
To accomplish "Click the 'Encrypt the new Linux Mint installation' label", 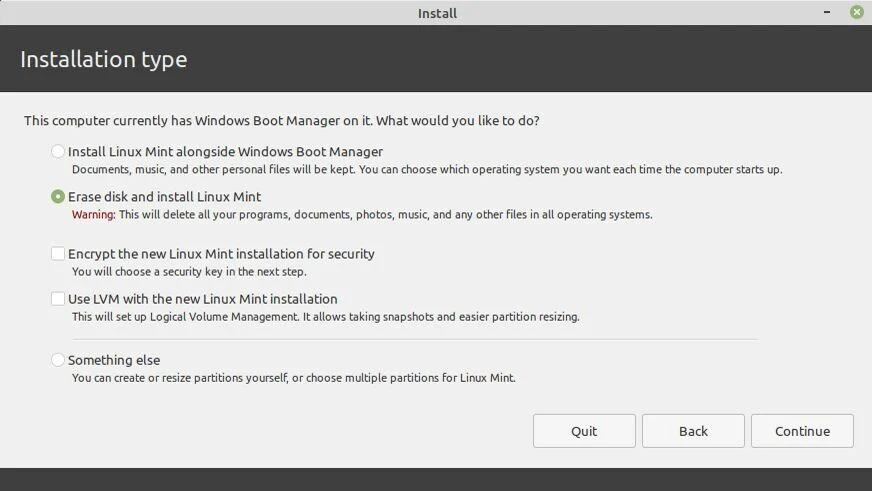I will tap(221, 254).
